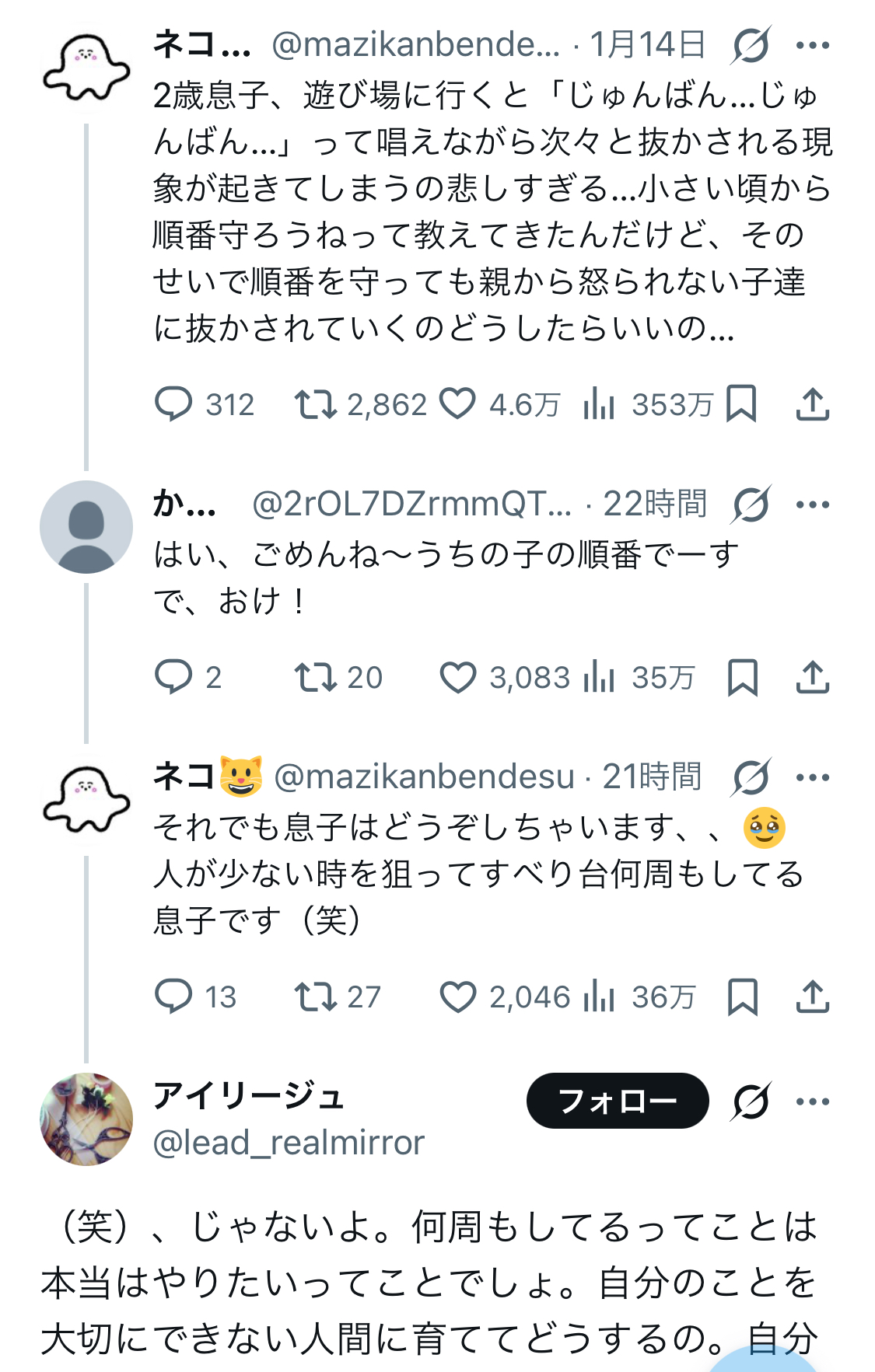Like the tweet with 4.6万 likes

point(457,404)
